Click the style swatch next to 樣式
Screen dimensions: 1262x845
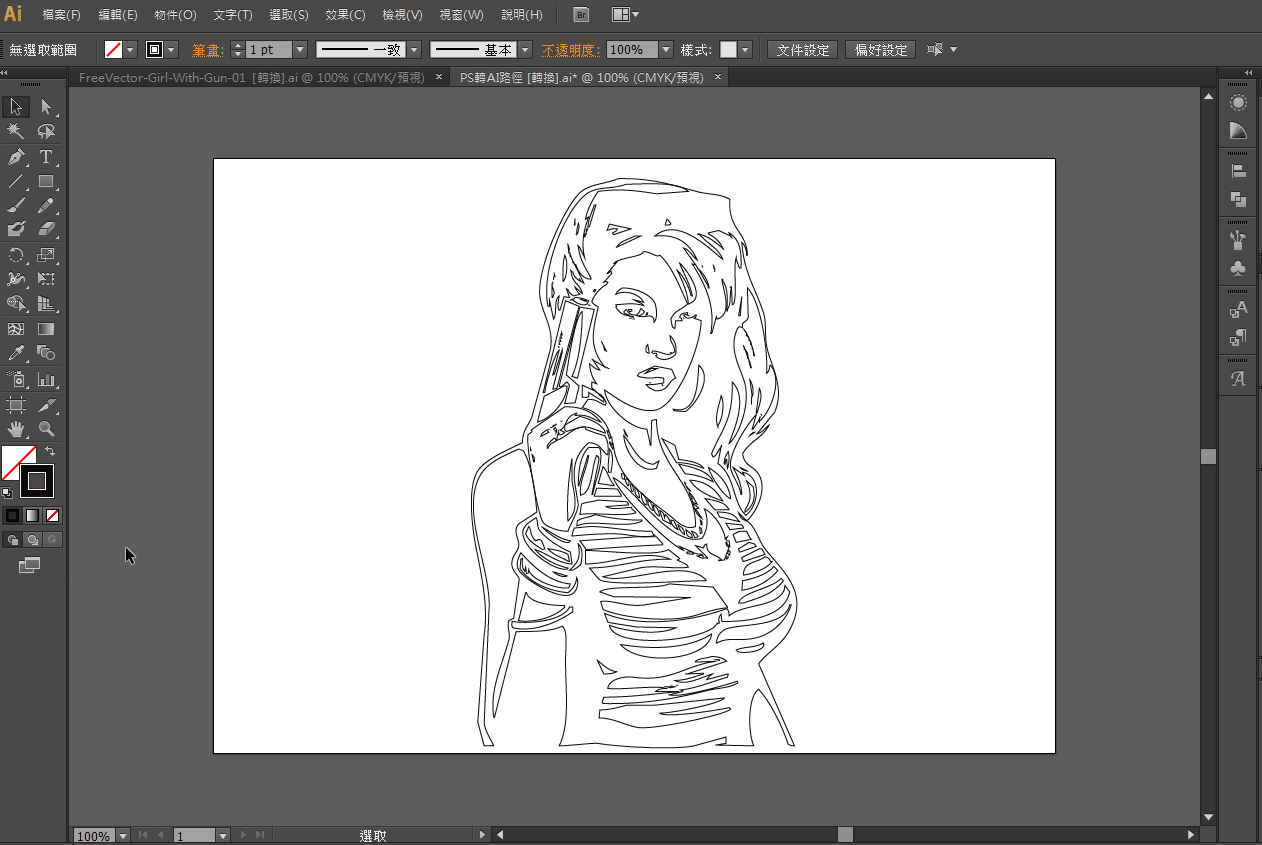pyautogui.click(x=729, y=49)
